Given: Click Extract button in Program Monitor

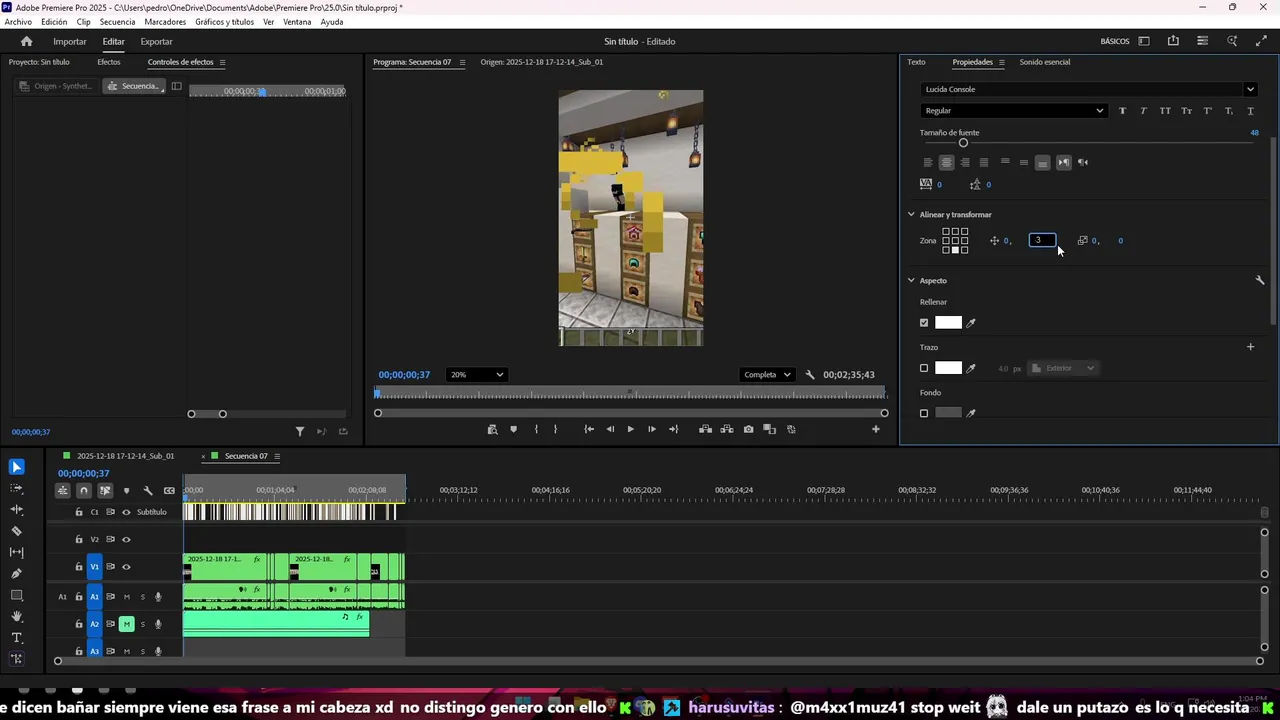Looking at the screenshot, I should pyautogui.click(x=727, y=429).
